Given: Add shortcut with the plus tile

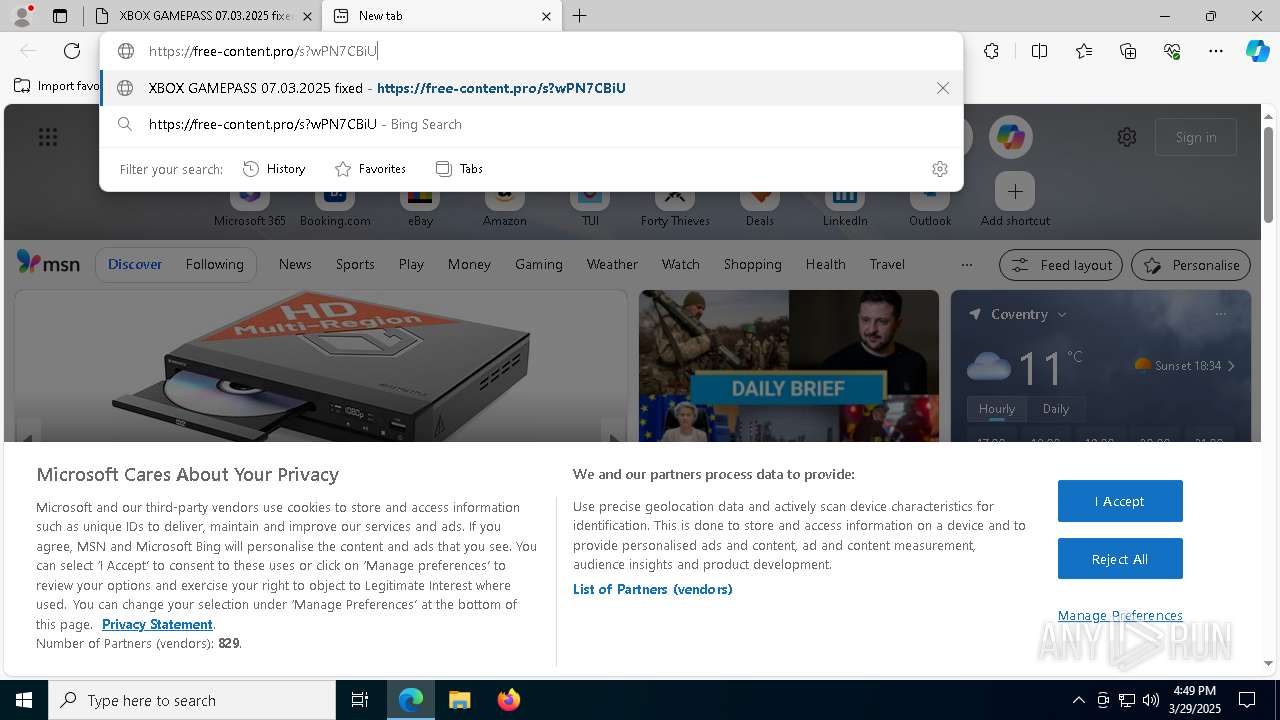Looking at the screenshot, I should 1015,191.
